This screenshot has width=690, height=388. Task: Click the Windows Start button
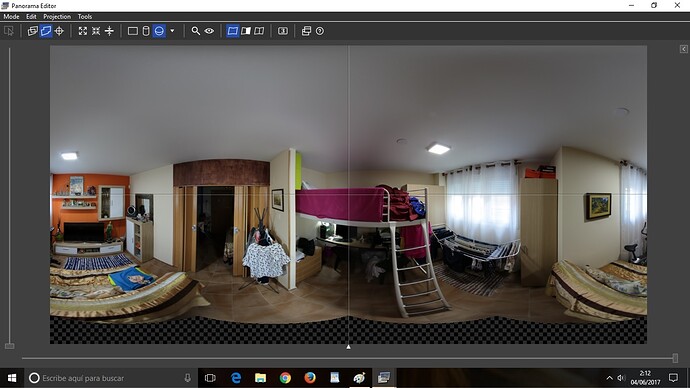[x=12, y=378]
